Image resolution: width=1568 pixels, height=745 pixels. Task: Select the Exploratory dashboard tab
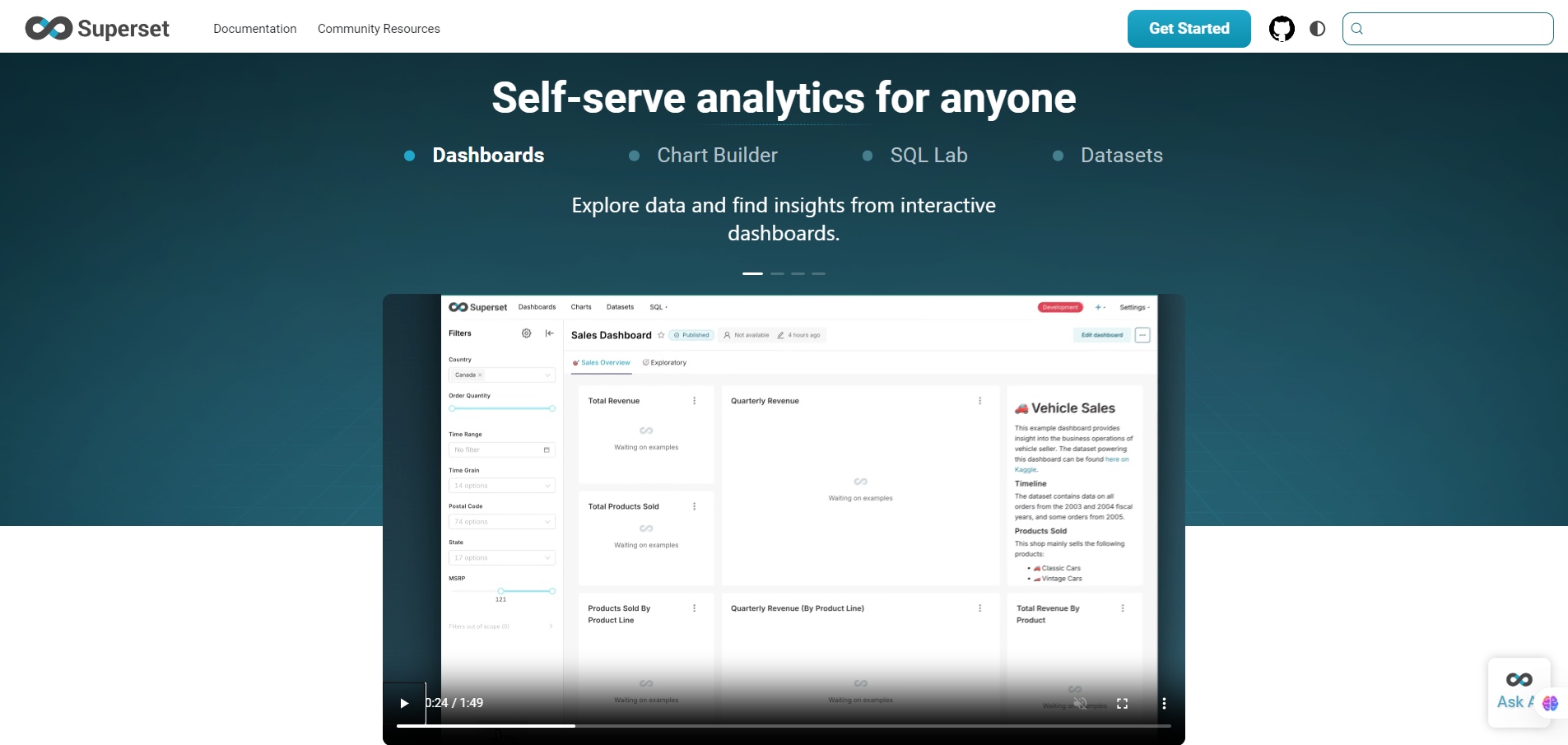664,362
